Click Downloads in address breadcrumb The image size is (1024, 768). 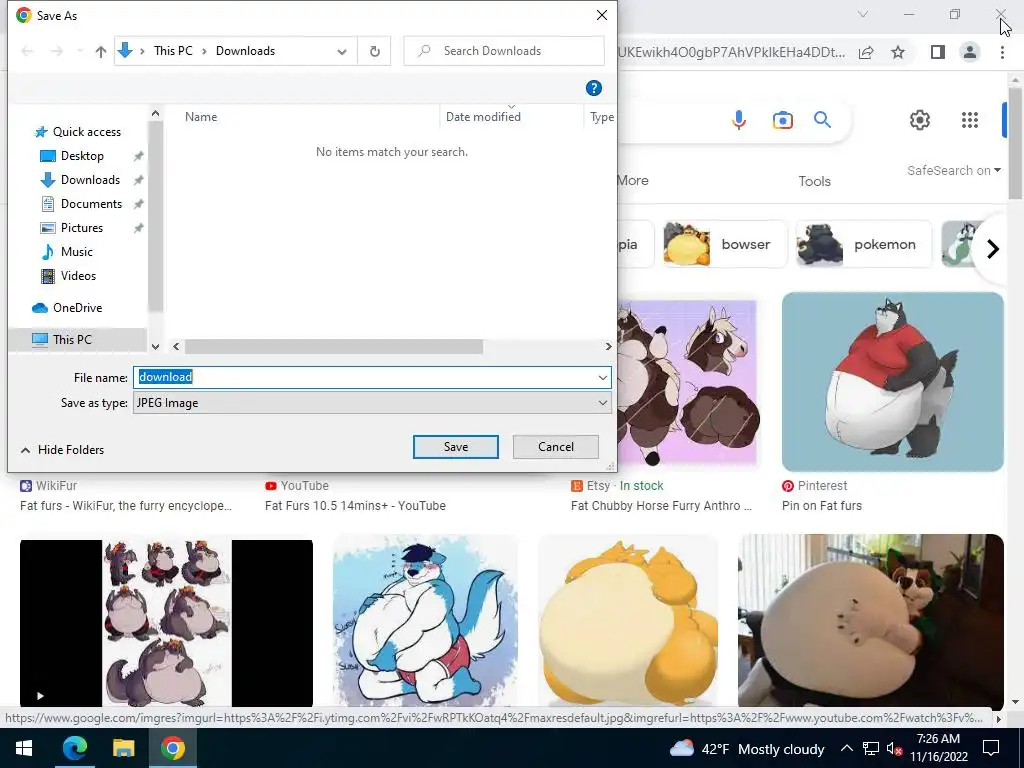click(x=246, y=51)
